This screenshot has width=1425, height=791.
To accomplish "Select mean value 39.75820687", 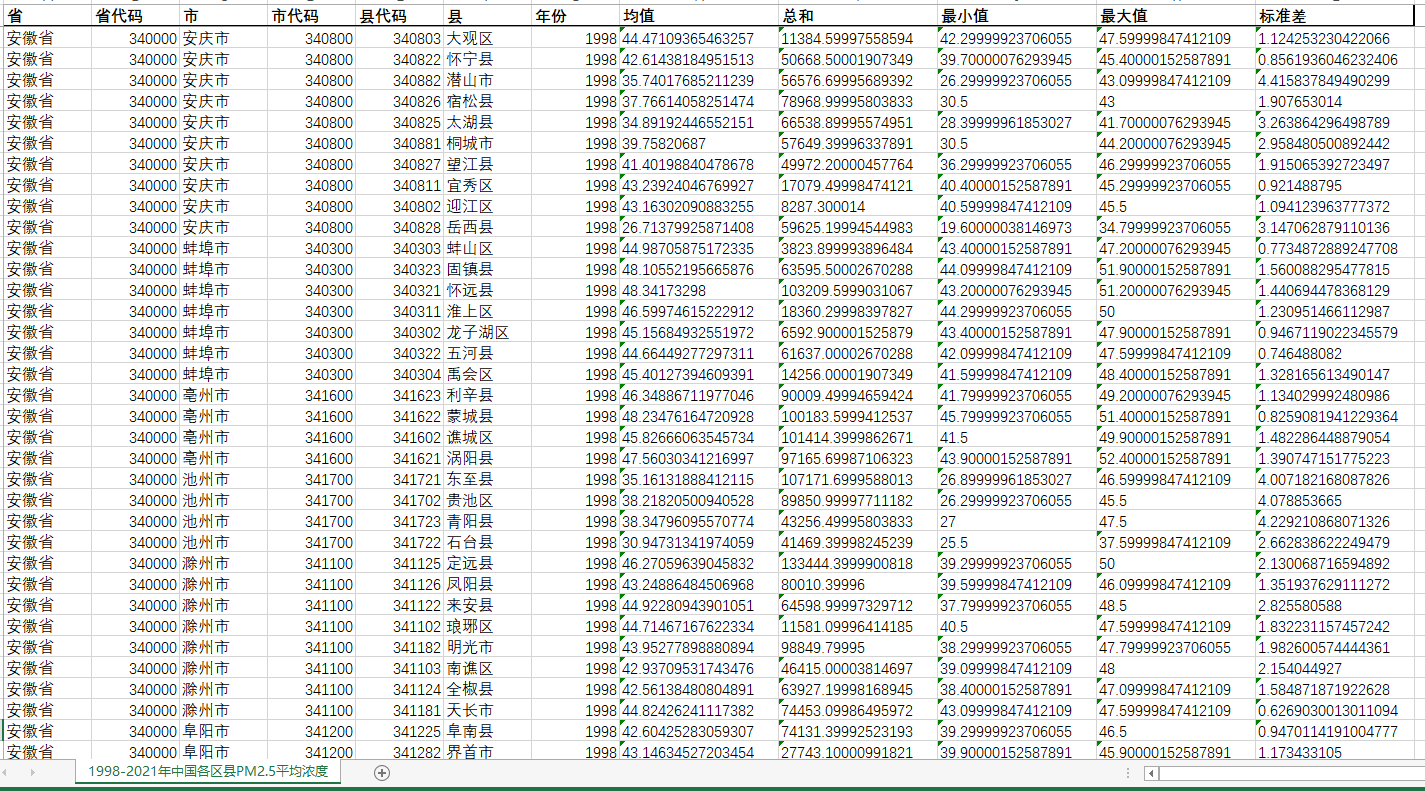I will click(699, 143).
